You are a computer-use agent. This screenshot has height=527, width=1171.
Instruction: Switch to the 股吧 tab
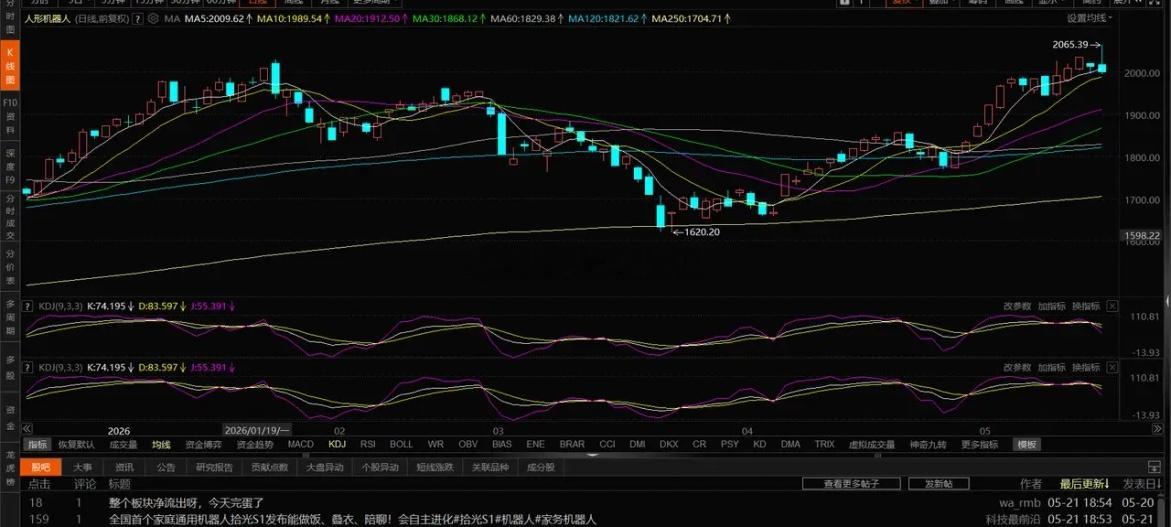click(x=41, y=467)
